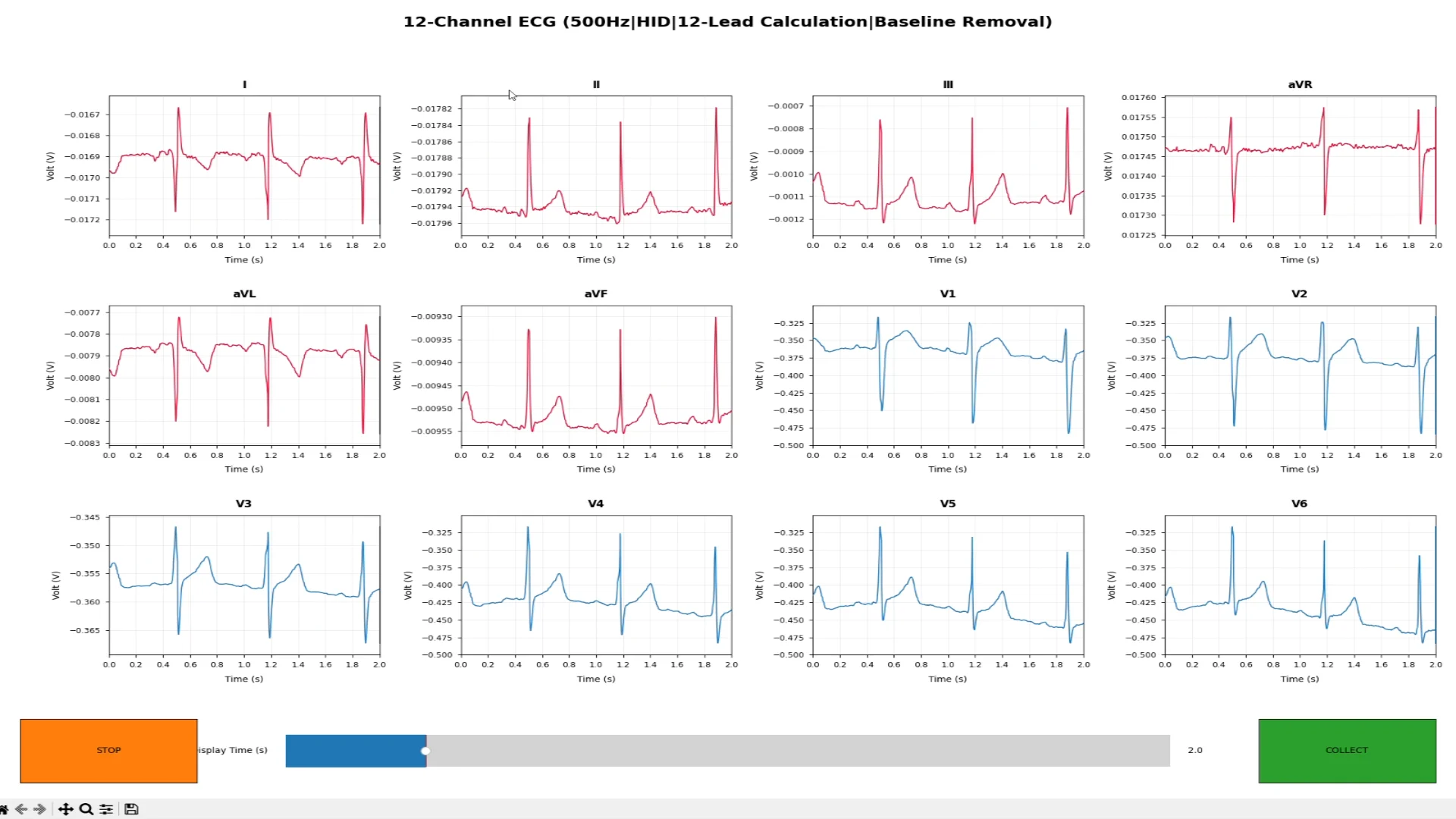Activate the Pan axes tool
The width and height of the screenshot is (1456, 819).
tap(66, 809)
